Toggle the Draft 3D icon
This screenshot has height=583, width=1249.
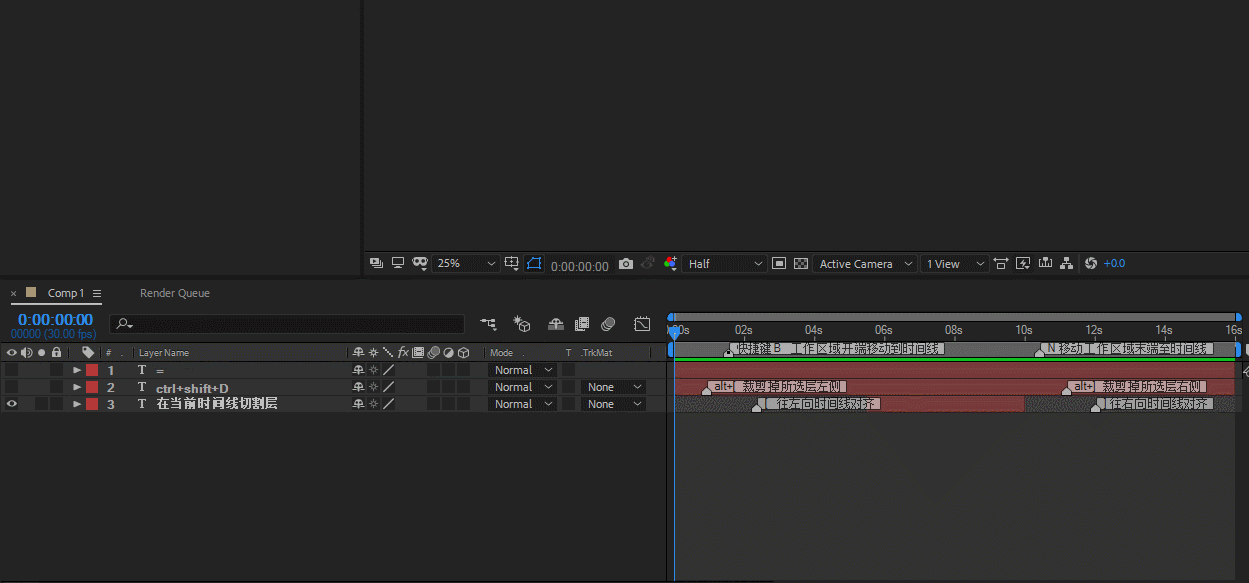[x=521, y=324]
